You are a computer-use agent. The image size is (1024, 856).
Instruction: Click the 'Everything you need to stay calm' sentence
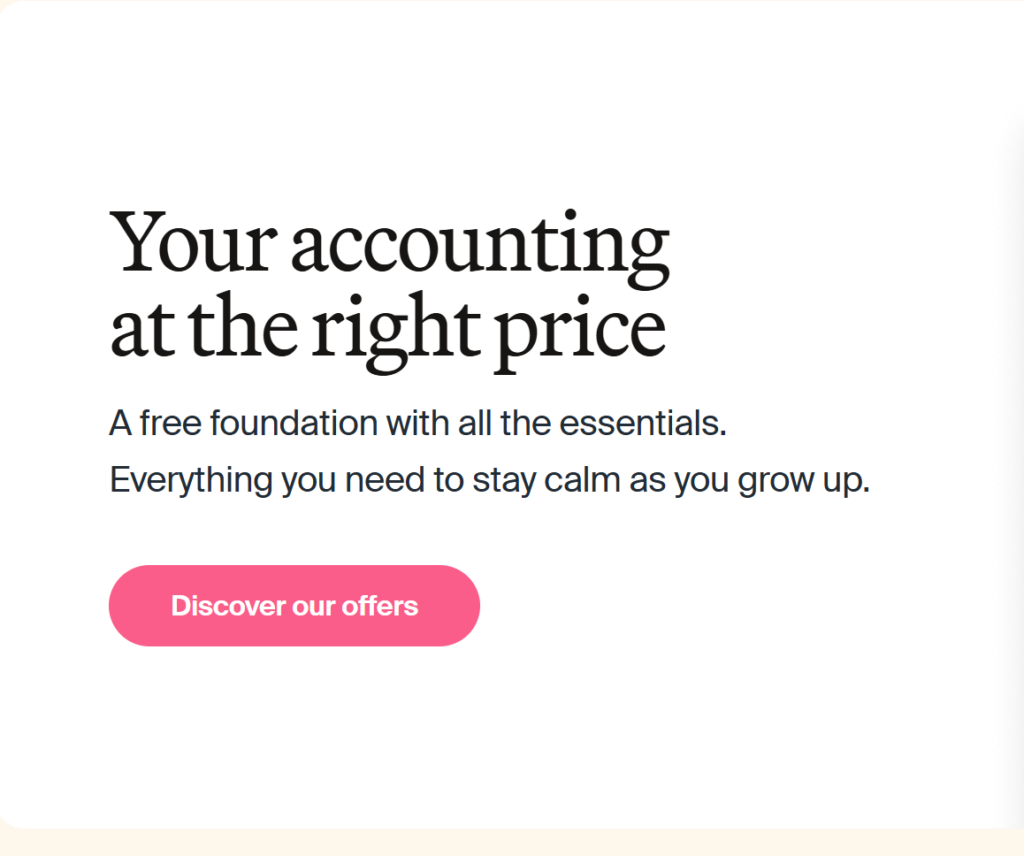pos(490,481)
